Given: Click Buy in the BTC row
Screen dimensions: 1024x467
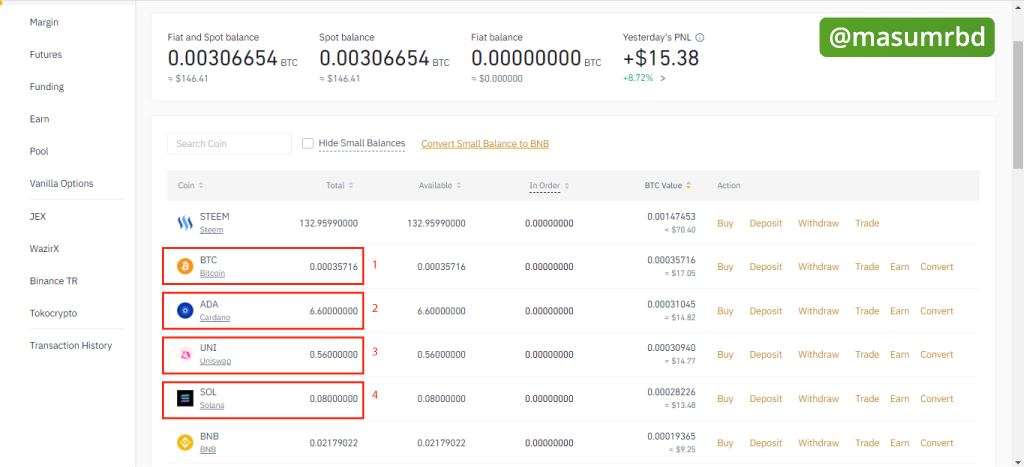Looking at the screenshot, I should click(726, 267).
